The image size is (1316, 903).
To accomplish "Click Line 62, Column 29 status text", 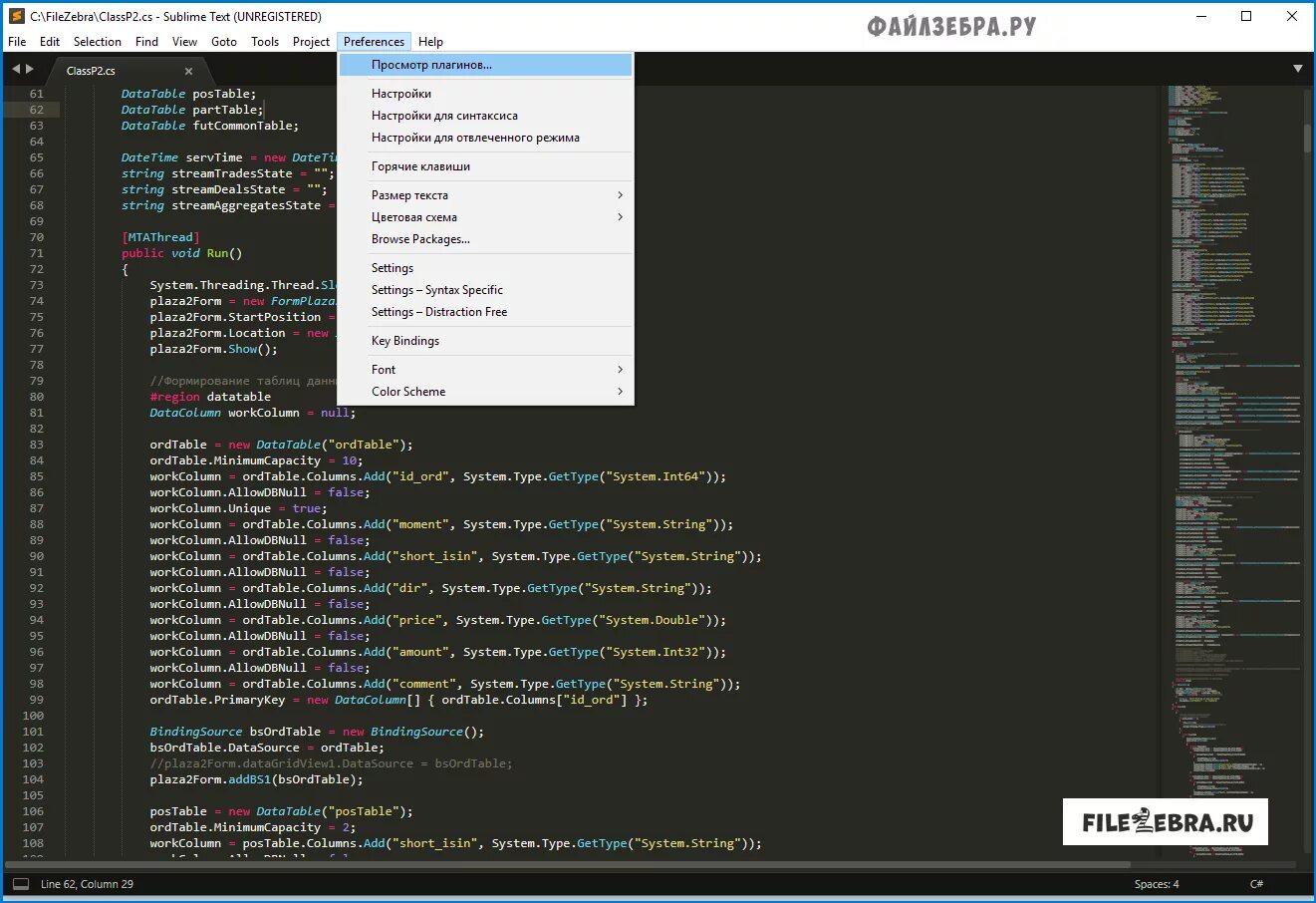I will point(87,884).
